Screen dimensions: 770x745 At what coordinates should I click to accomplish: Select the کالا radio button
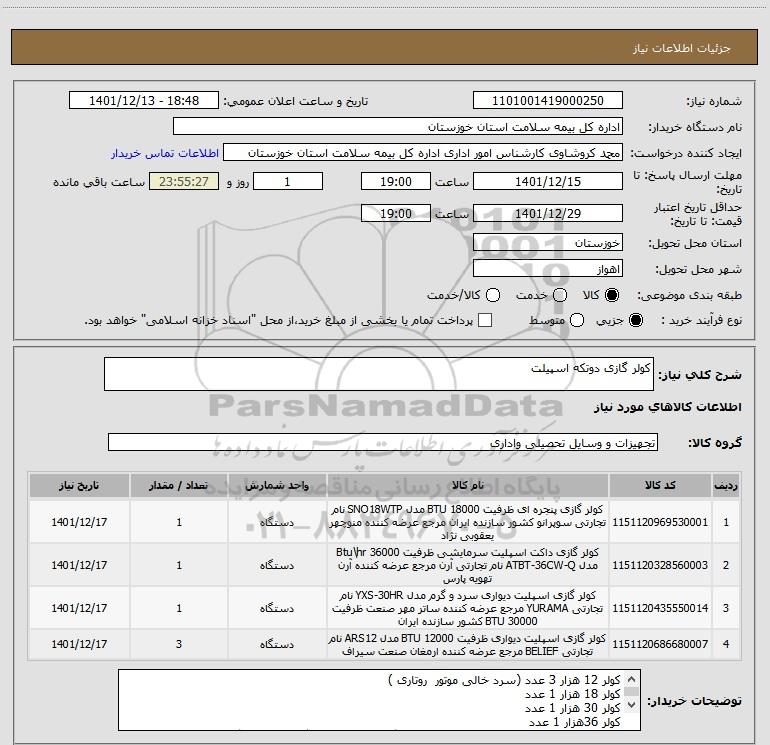[612, 295]
